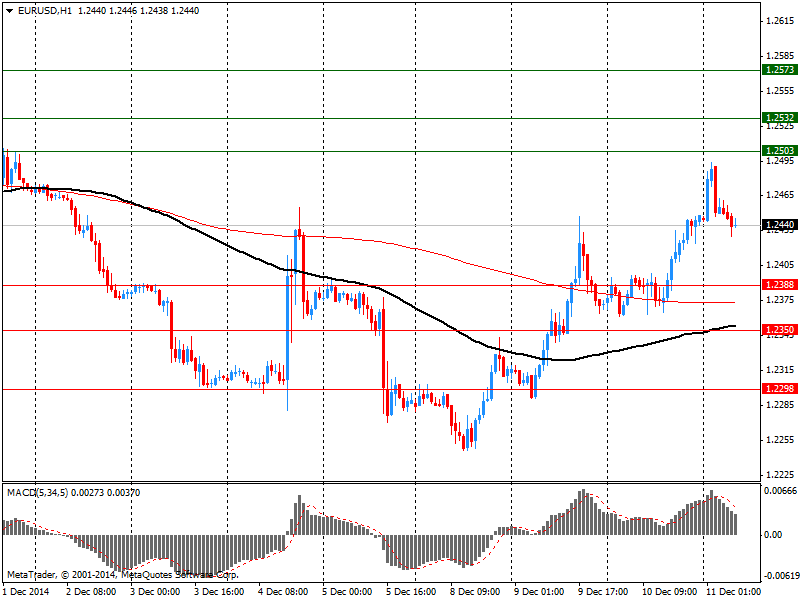Select the 1.2350 red support level label
Image resolution: width=800 pixels, height=600 pixels.
tap(780, 330)
